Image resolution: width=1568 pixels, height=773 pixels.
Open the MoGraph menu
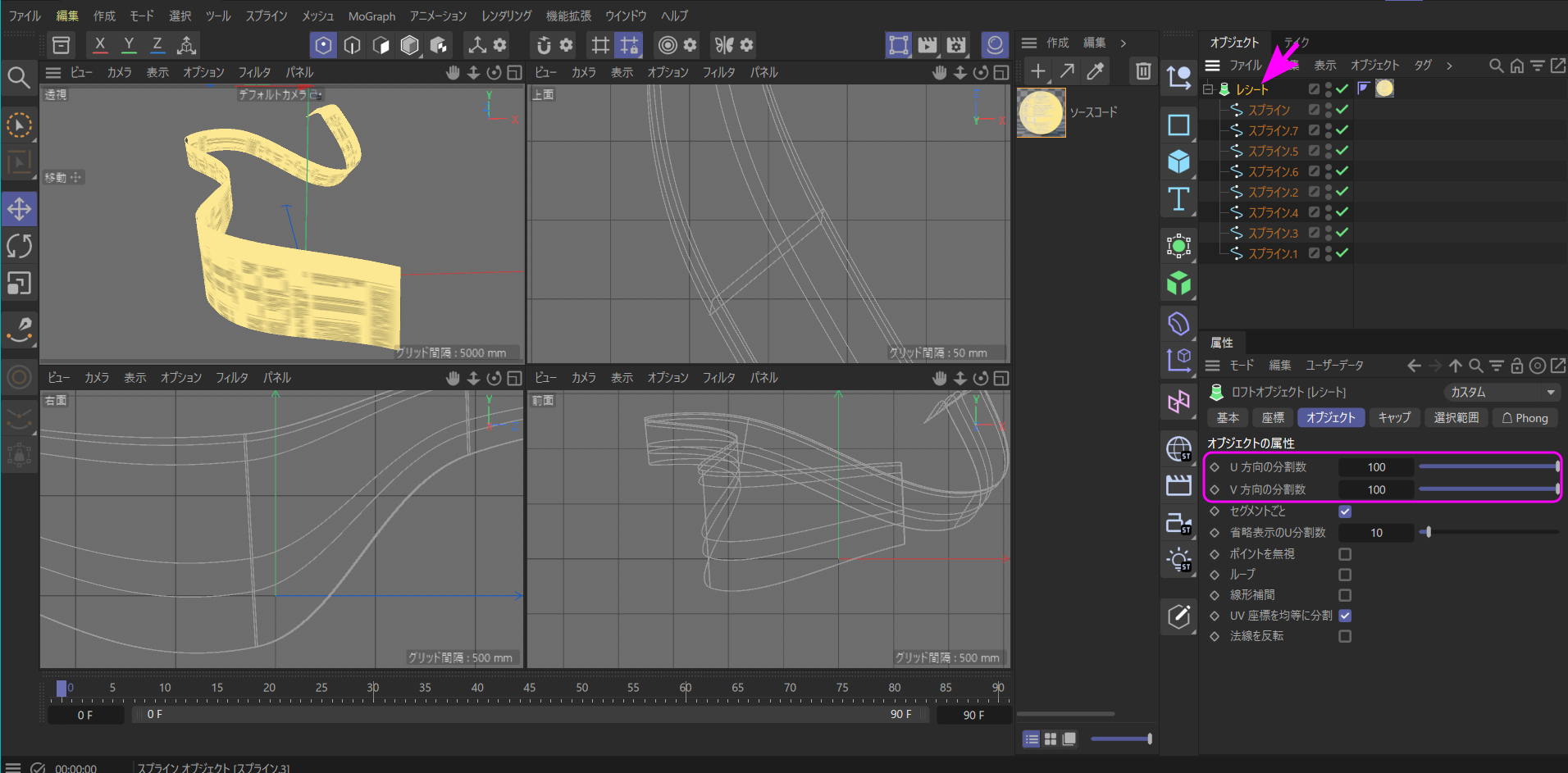click(371, 16)
